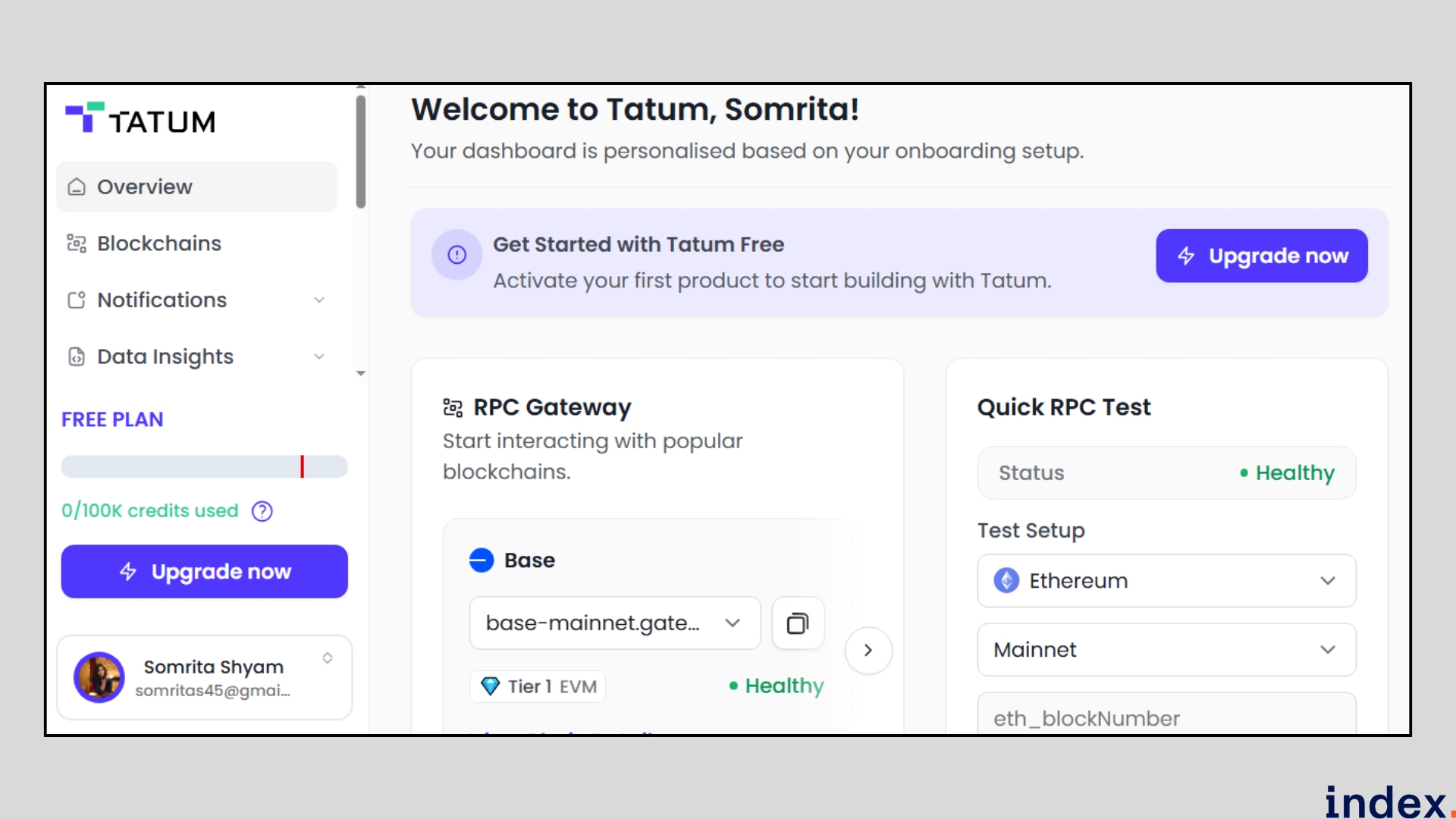This screenshot has height=819, width=1456.
Task: Click the Base network logo
Action: pyautogui.click(x=481, y=560)
